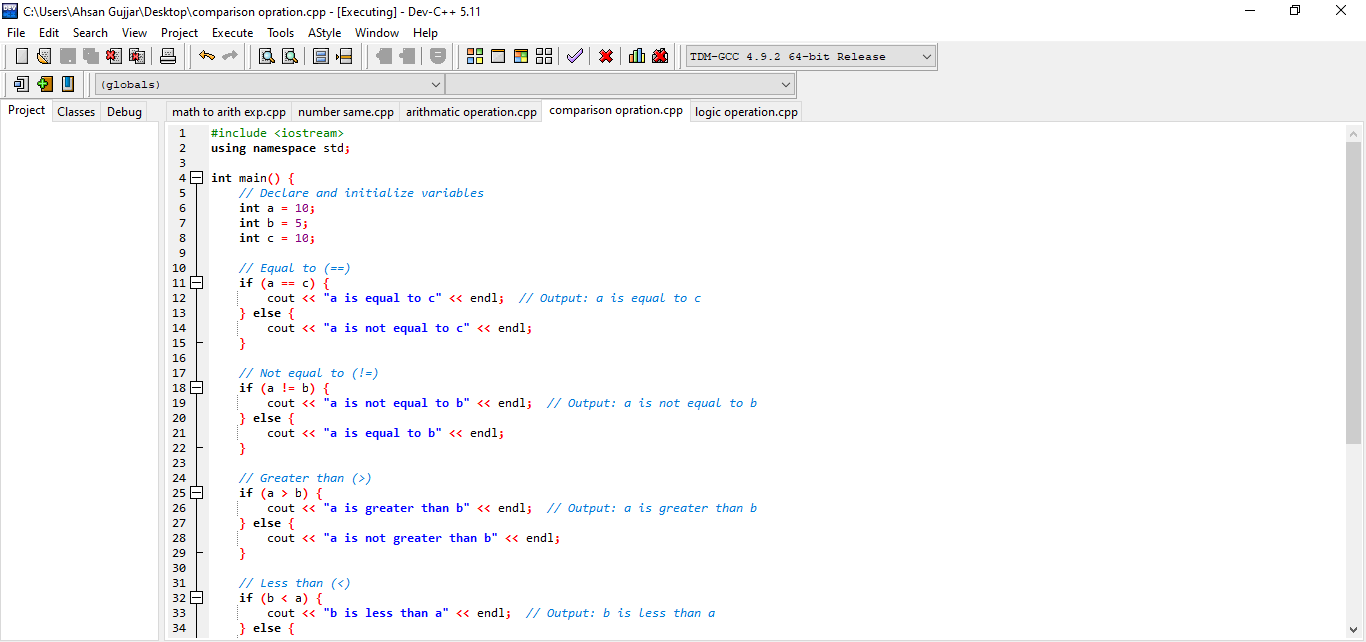
Task: Switch to math to arith exp.cpp tab
Action: [229, 112]
